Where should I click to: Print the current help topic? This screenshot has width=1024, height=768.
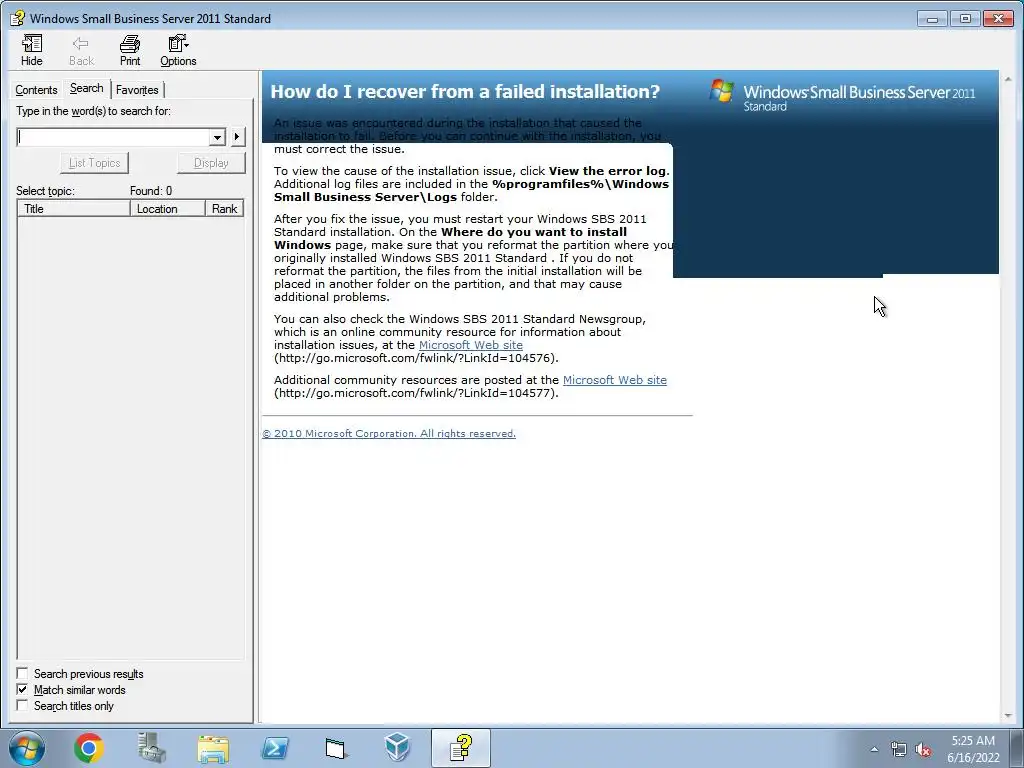tap(129, 50)
